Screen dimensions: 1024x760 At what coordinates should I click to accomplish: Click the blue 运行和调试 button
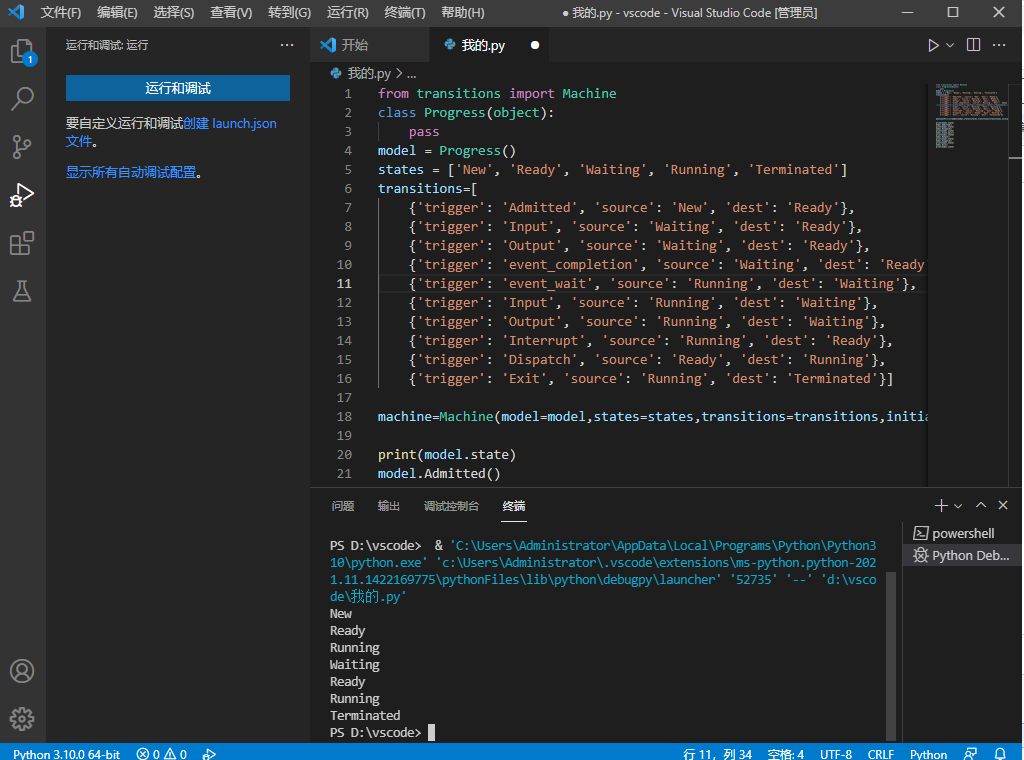(x=178, y=88)
